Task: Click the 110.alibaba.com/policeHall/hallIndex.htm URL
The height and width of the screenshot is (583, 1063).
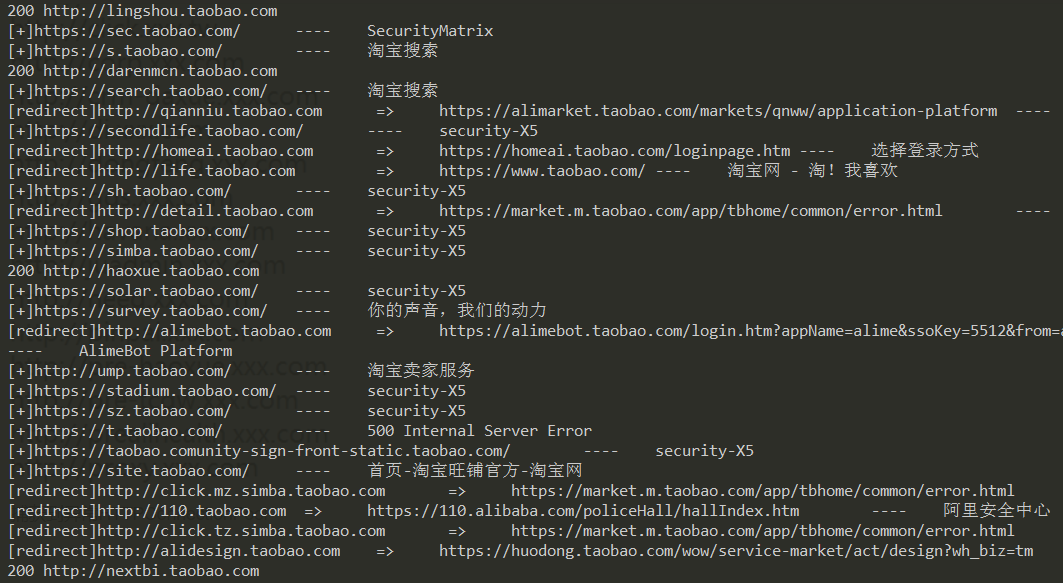Action: coord(583,511)
